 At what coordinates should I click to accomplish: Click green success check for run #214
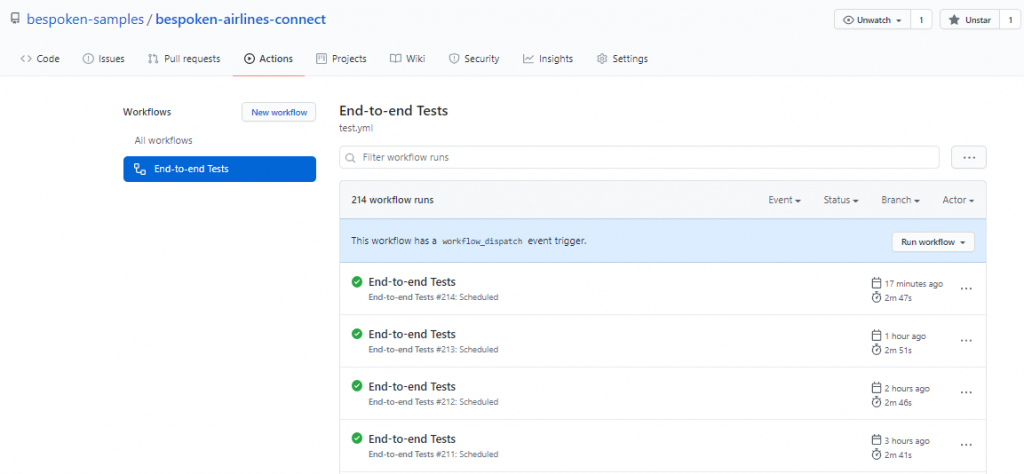tap(357, 281)
